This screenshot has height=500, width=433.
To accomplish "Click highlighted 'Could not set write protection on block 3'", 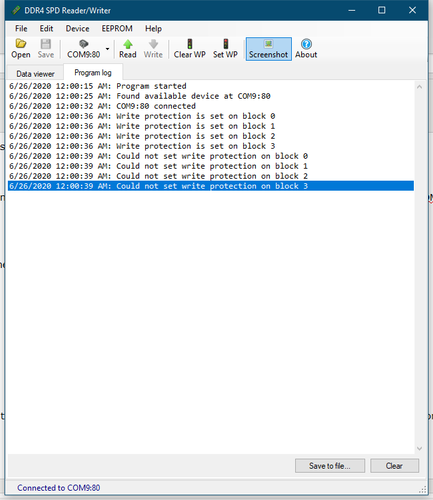I will tap(211, 186).
